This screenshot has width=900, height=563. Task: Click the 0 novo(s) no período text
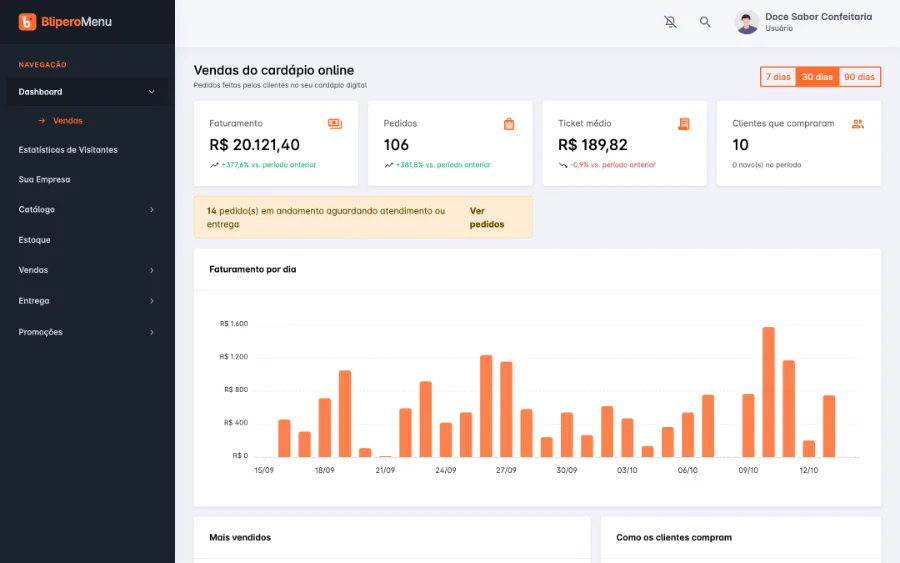[x=766, y=165]
